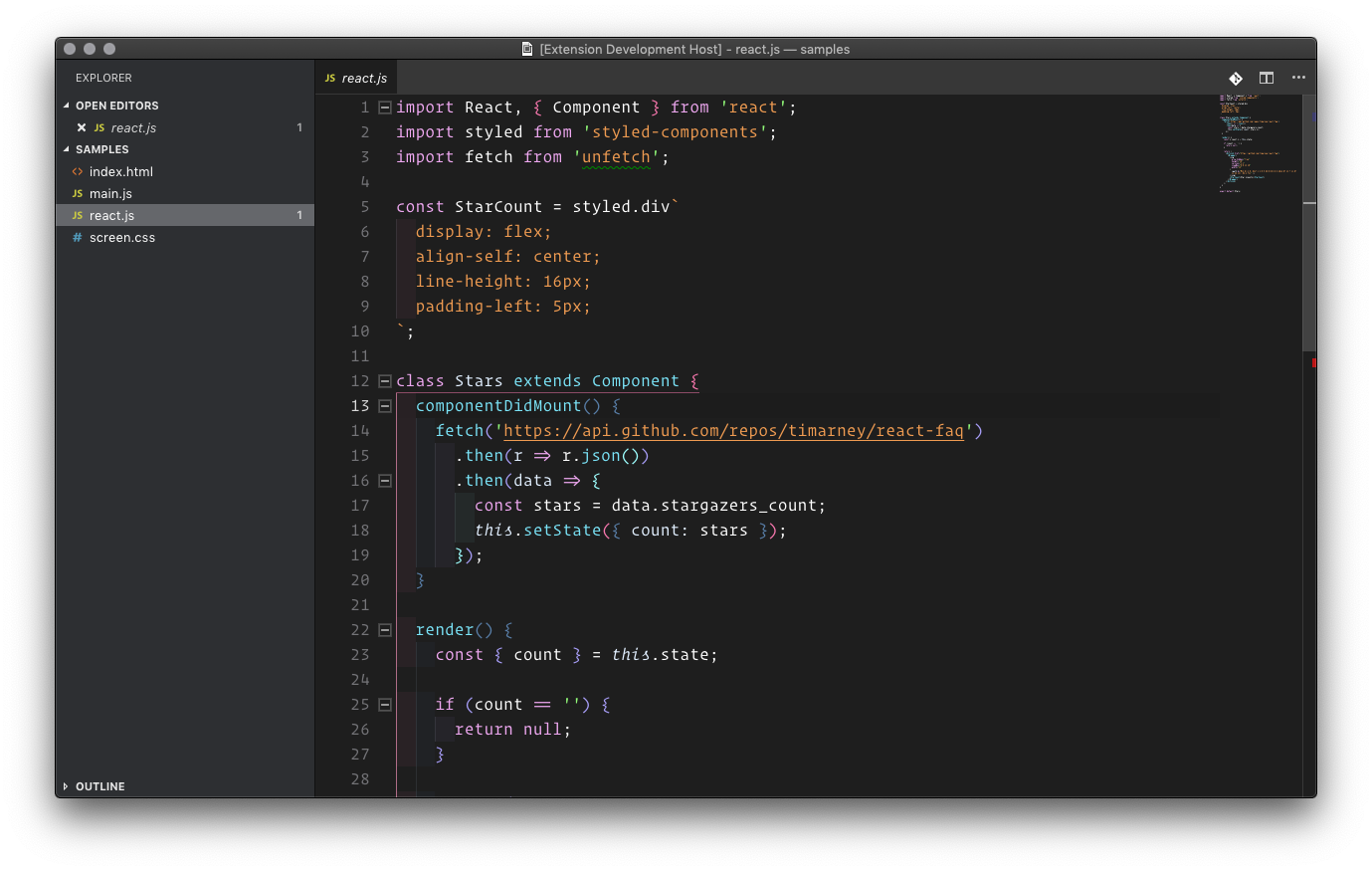
Task: Collapse the Samples folder section
Action: tap(67, 149)
